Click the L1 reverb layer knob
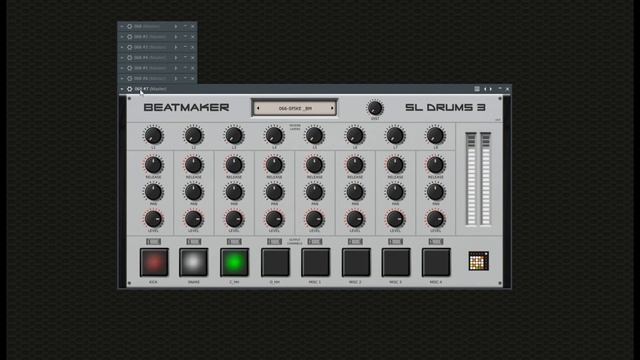 point(153,136)
